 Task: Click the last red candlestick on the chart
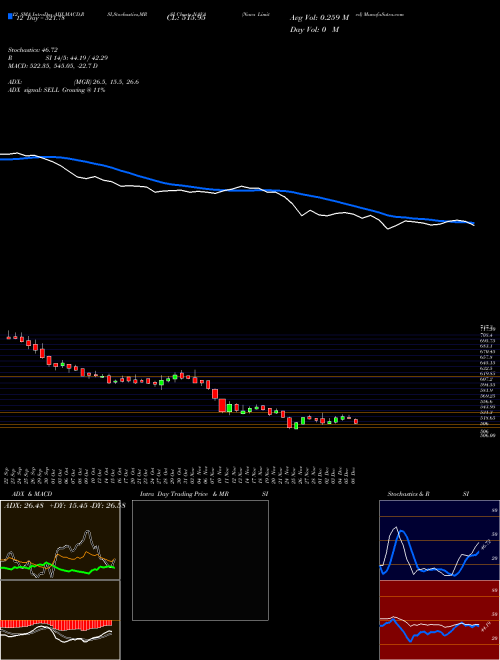[x=356, y=421]
